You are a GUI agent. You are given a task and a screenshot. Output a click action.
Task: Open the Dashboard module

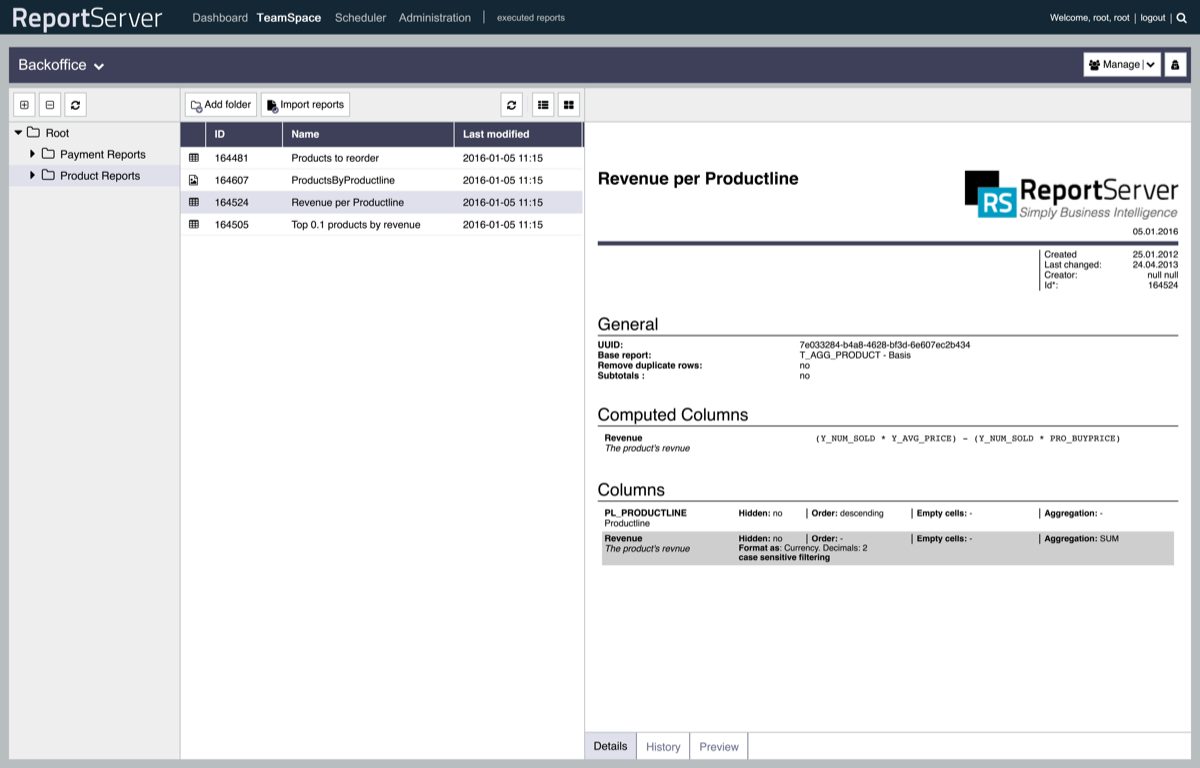(x=220, y=18)
